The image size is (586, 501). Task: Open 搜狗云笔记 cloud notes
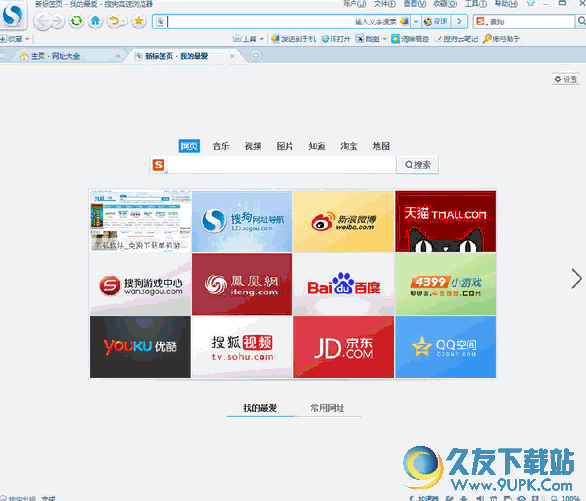(457, 39)
